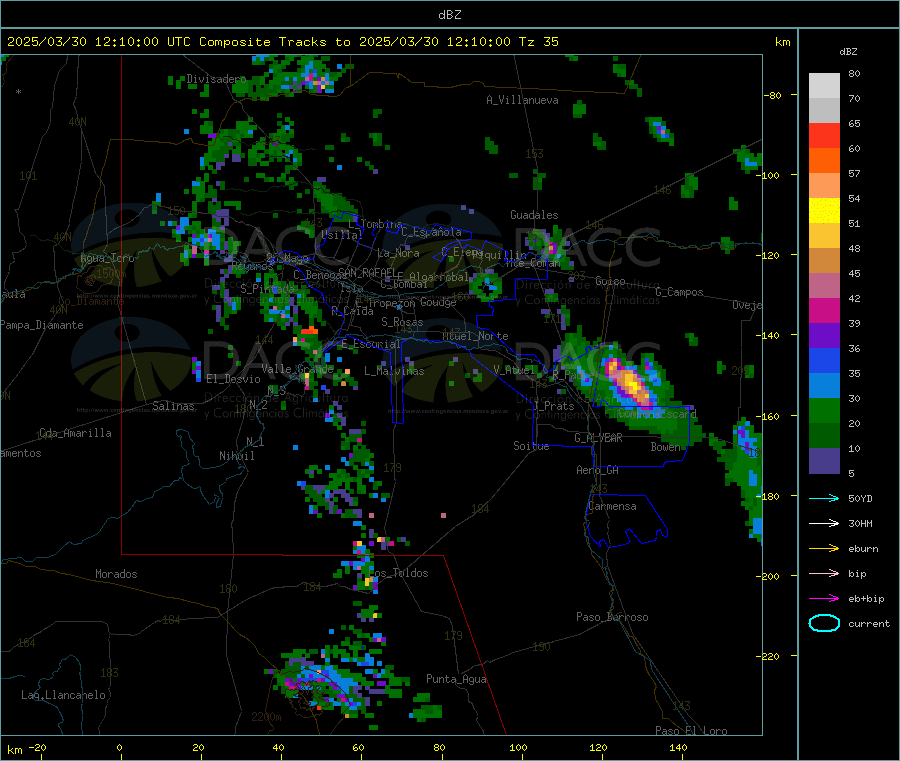This screenshot has width=900, height=761.
Task: Click the 50YD legend label
Action: coord(860,498)
